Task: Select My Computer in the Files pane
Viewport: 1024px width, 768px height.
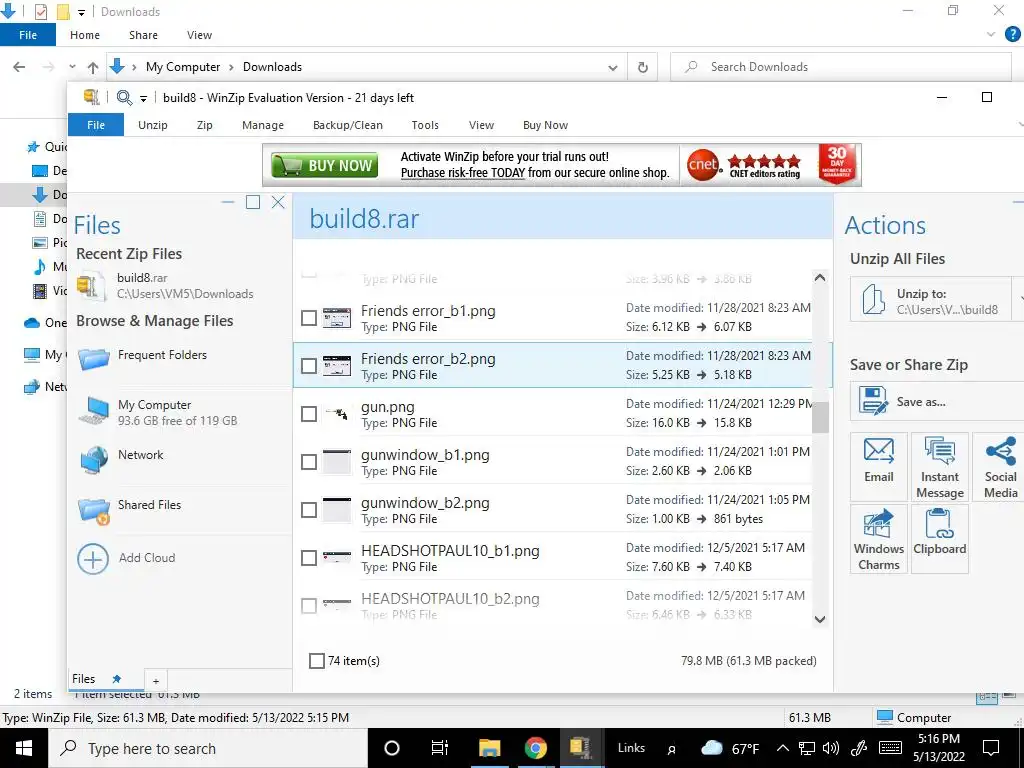Action: point(158,413)
